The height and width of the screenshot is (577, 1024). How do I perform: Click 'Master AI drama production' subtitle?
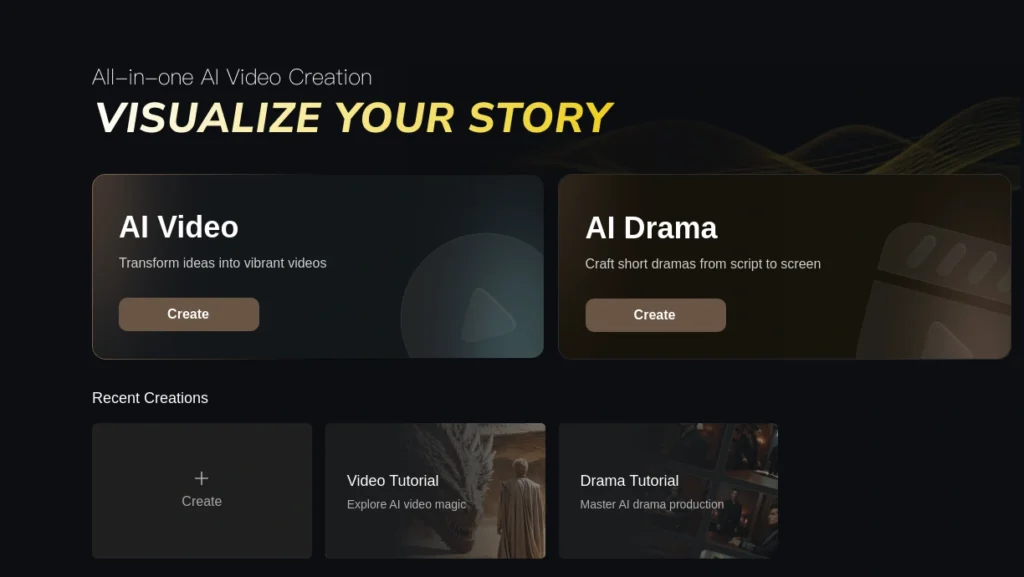click(x=652, y=504)
